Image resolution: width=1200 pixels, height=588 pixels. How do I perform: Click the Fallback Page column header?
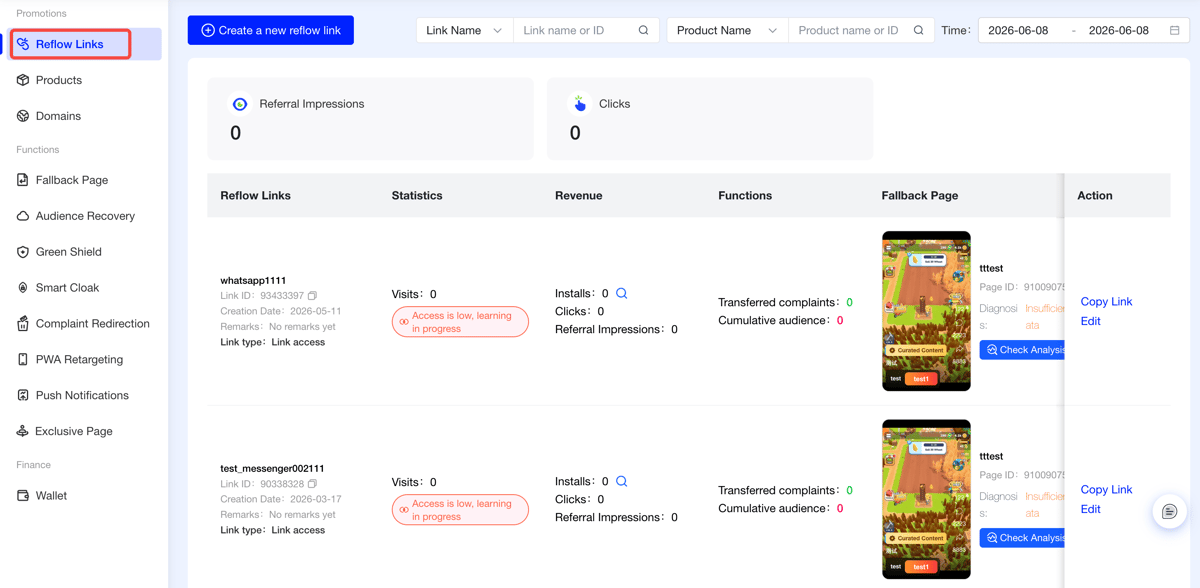(920, 196)
